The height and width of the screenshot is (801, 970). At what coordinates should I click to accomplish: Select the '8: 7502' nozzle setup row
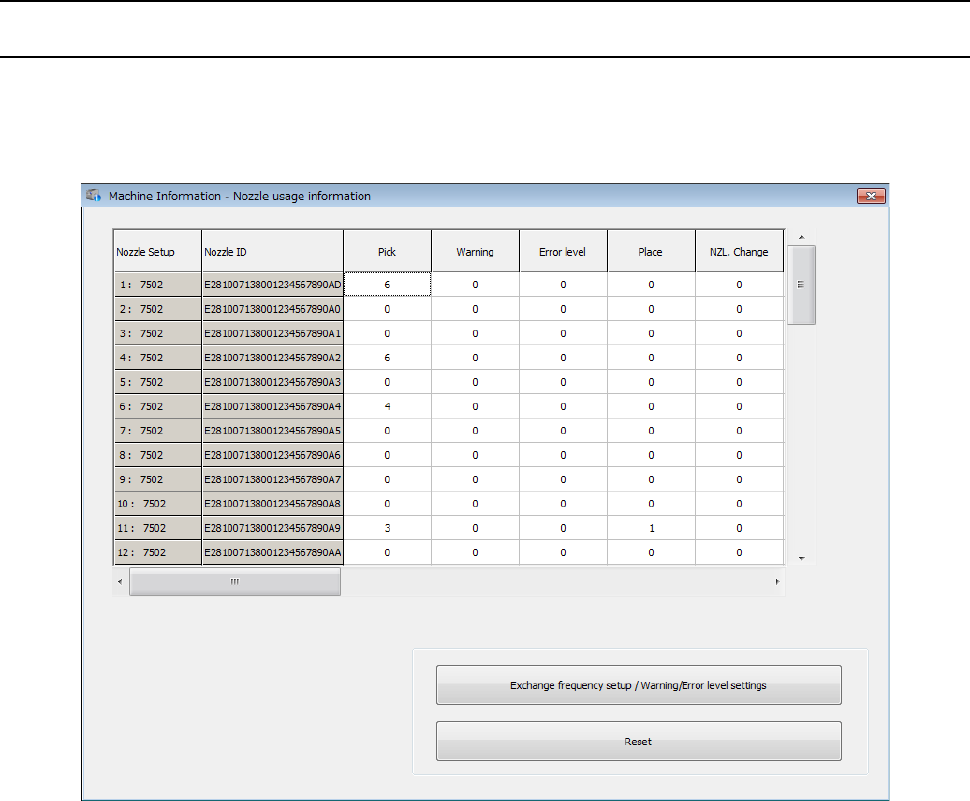[x=157, y=455]
